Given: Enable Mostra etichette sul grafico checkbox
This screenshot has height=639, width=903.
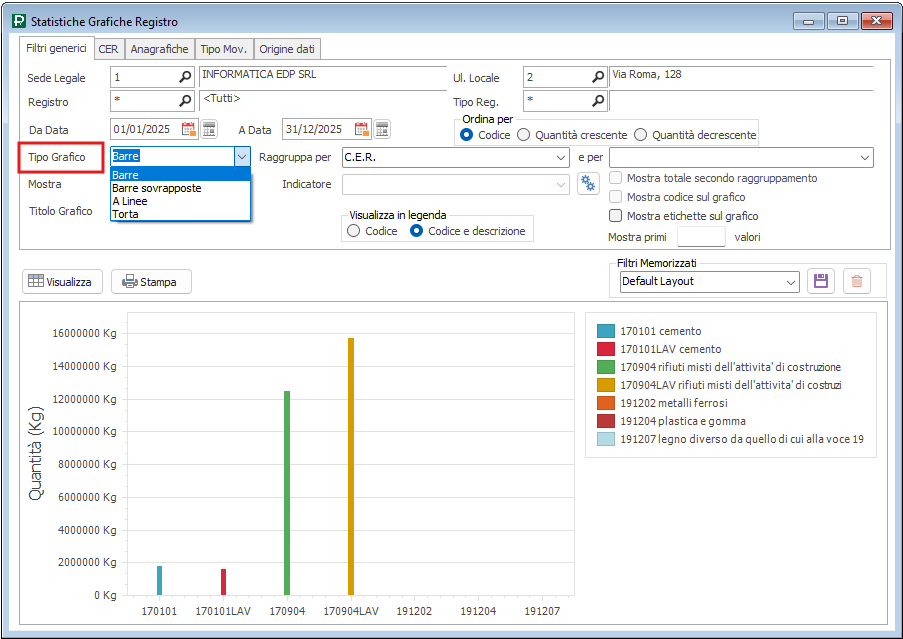Looking at the screenshot, I should pyautogui.click(x=616, y=215).
